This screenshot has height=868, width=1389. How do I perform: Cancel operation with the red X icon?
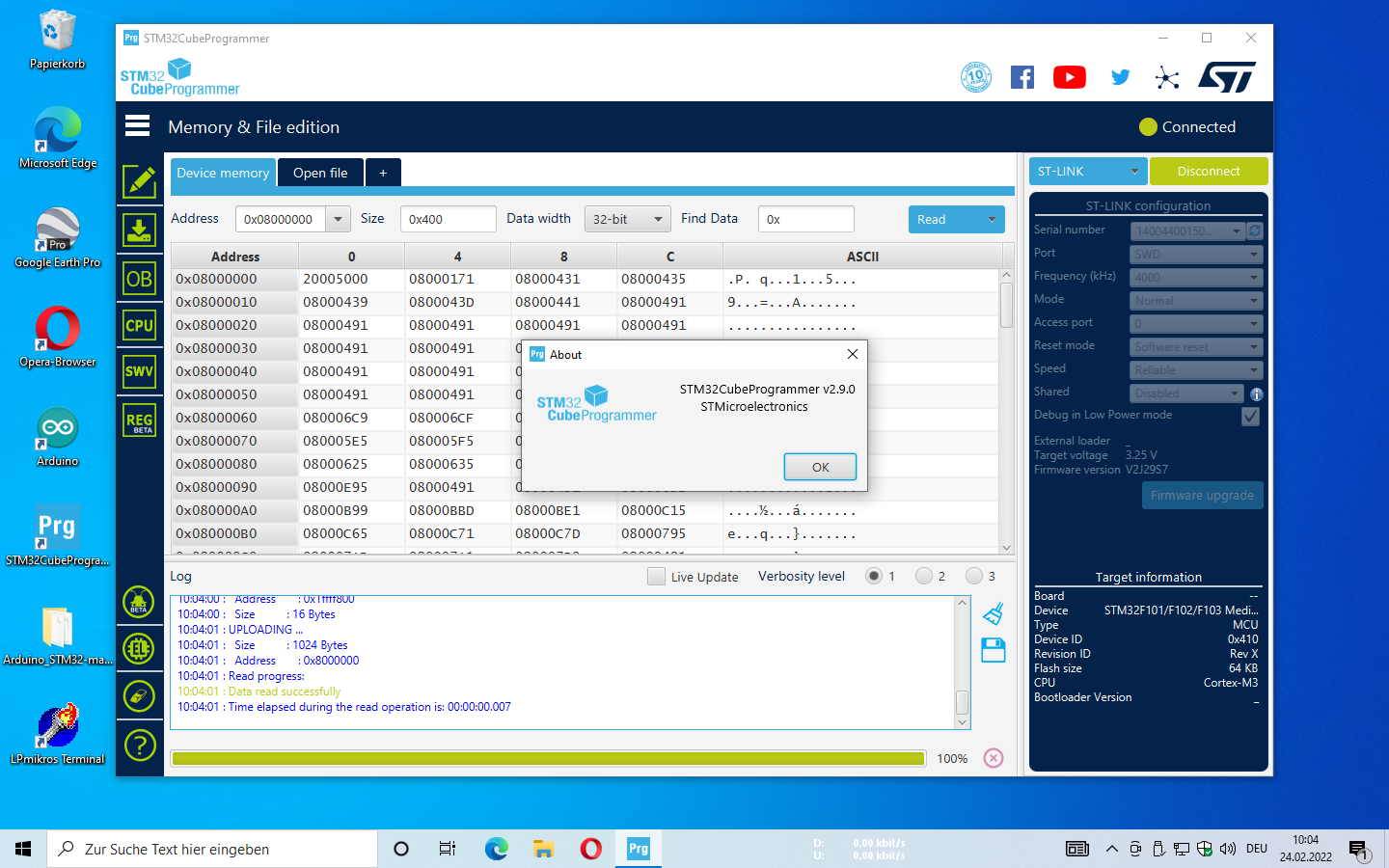coord(994,758)
